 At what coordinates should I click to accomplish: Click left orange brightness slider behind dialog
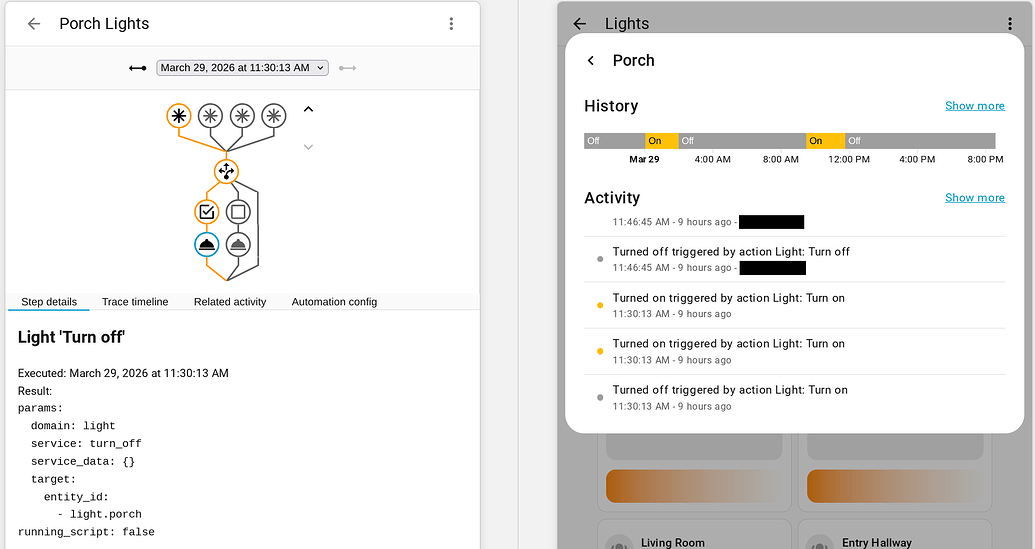(694, 486)
